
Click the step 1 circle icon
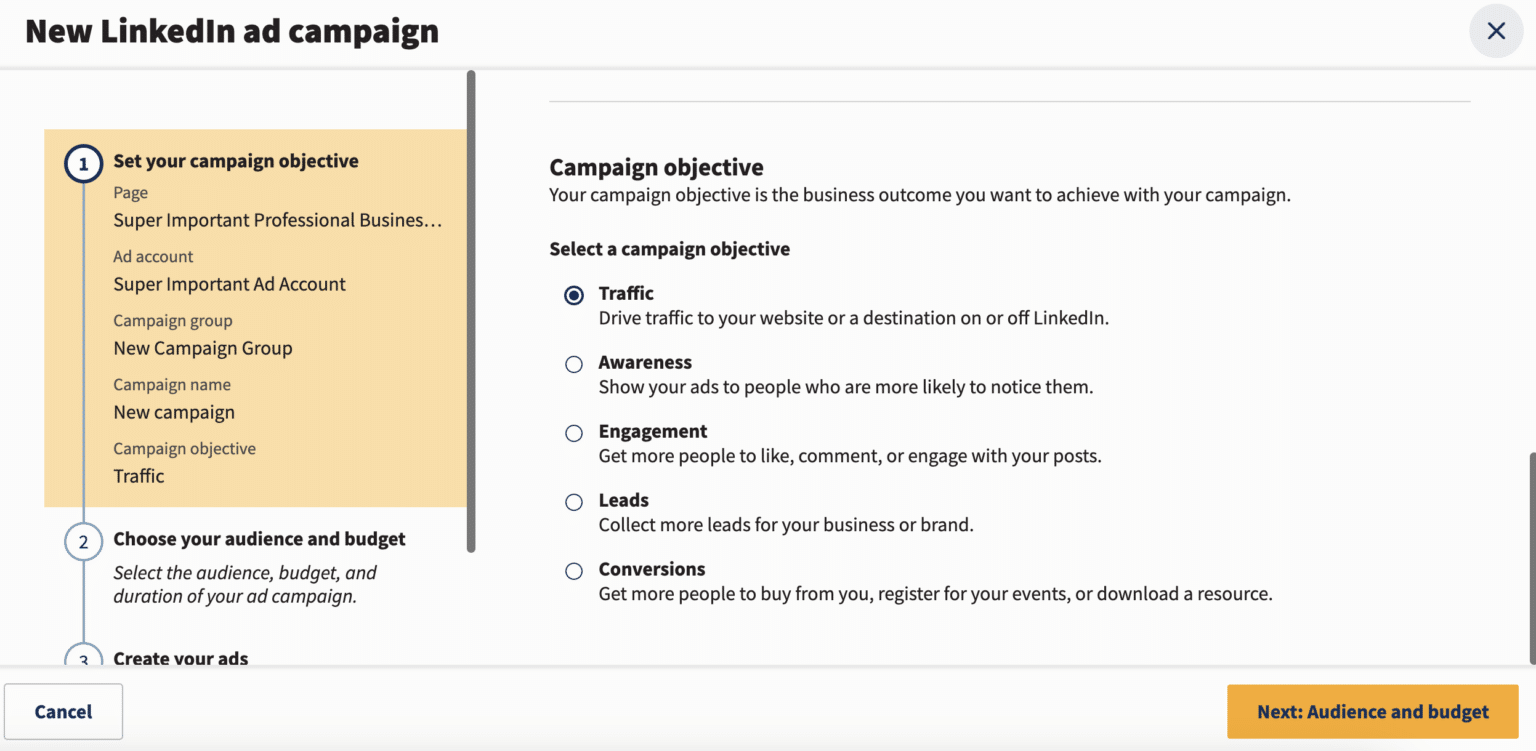click(83, 163)
